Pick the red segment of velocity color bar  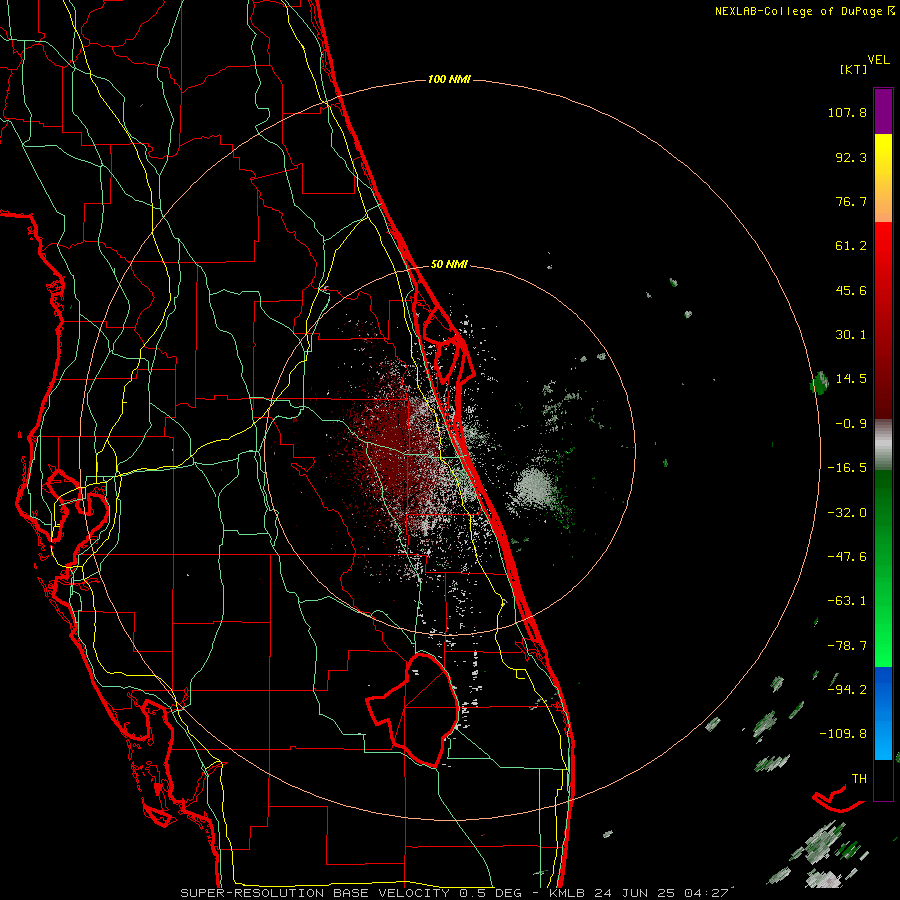coord(883,320)
